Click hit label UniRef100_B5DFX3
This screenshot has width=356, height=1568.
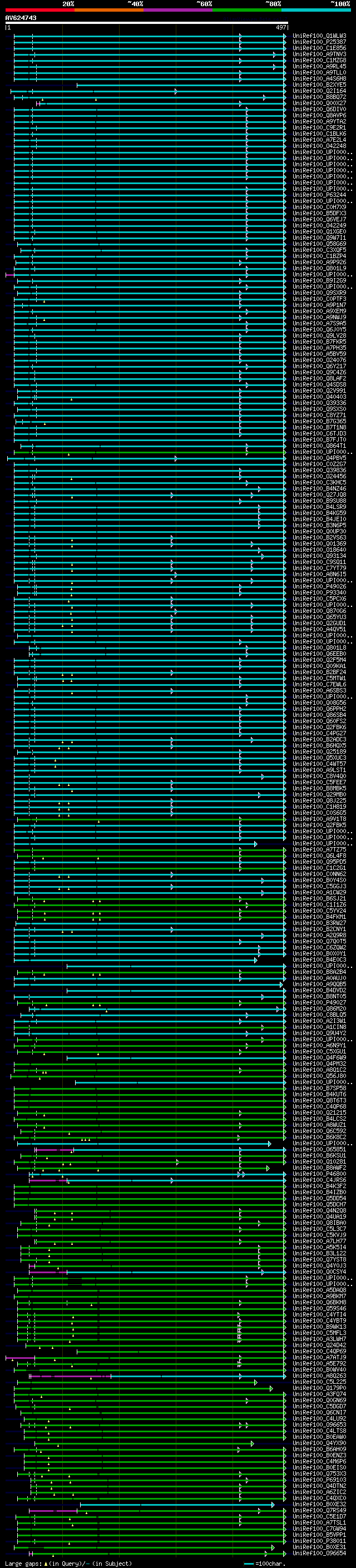[x=319, y=213]
